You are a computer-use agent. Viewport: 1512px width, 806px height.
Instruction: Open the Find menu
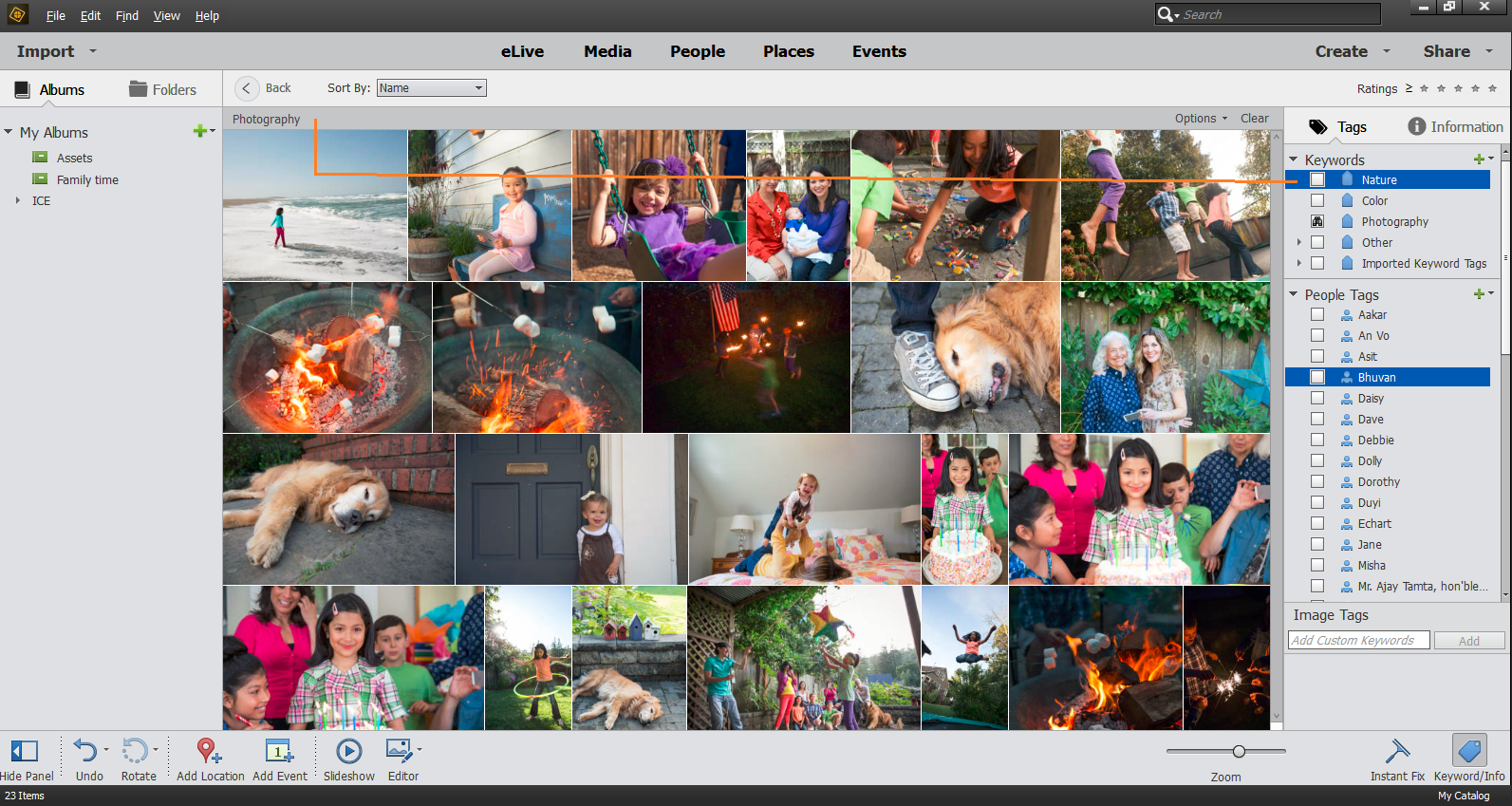click(x=126, y=16)
